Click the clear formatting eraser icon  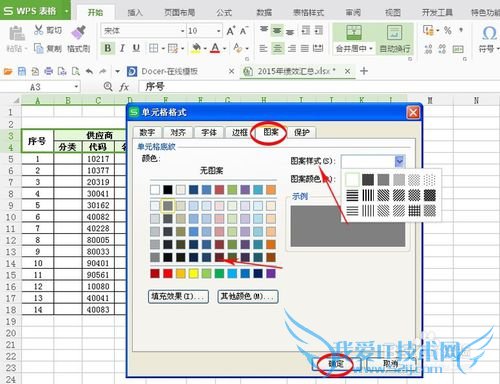point(238,48)
